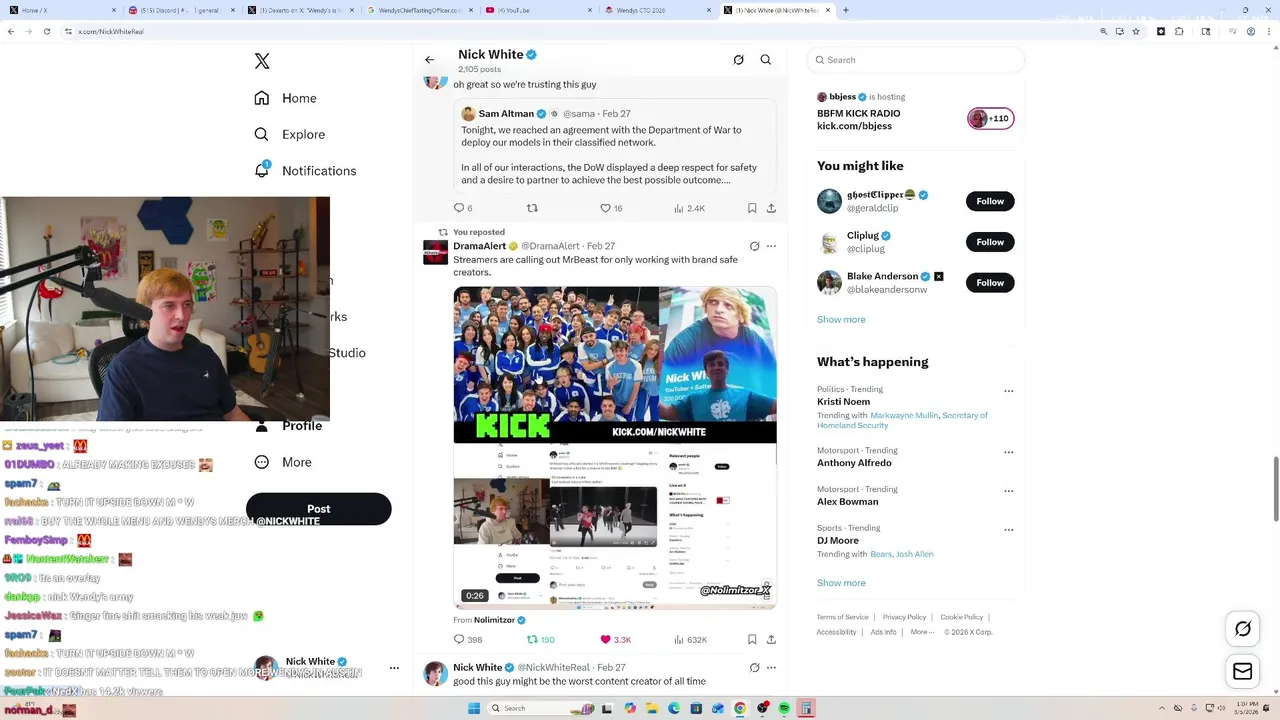Open account menu dots beside Nick White
This screenshot has width=1280, height=720.
click(394, 668)
